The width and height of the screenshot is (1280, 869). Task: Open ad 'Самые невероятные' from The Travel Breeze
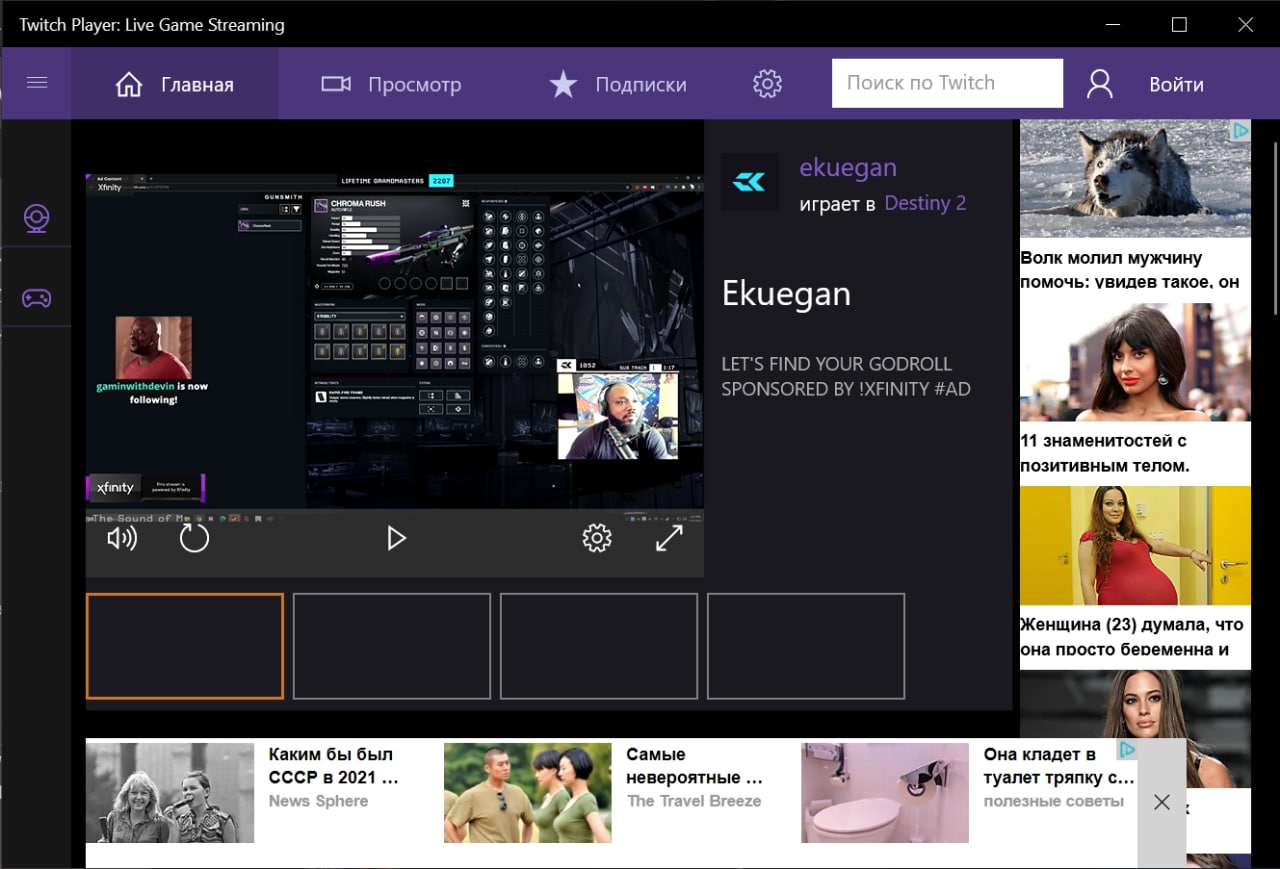tap(695, 766)
